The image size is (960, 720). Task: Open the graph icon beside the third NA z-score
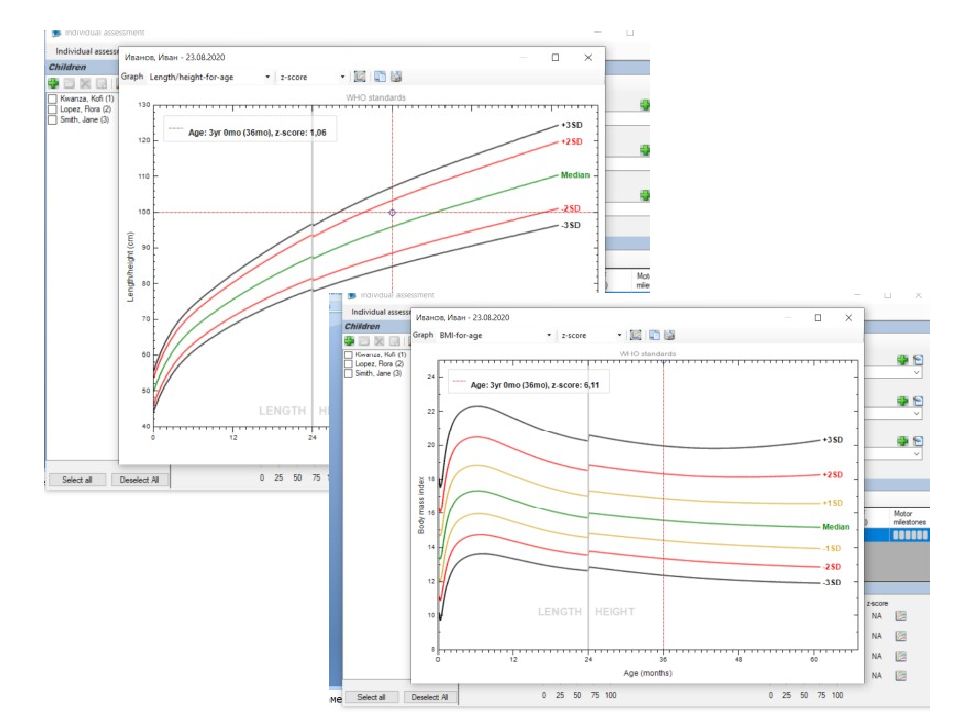coord(901,656)
